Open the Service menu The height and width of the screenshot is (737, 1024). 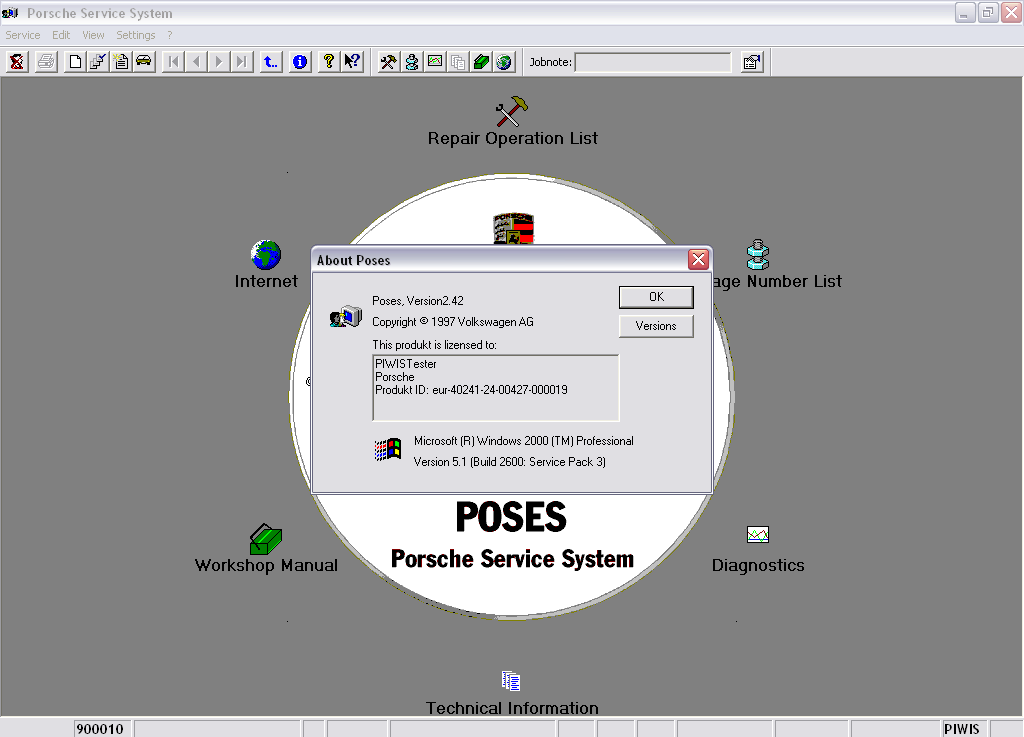pyautogui.click(x=23, y=35)
